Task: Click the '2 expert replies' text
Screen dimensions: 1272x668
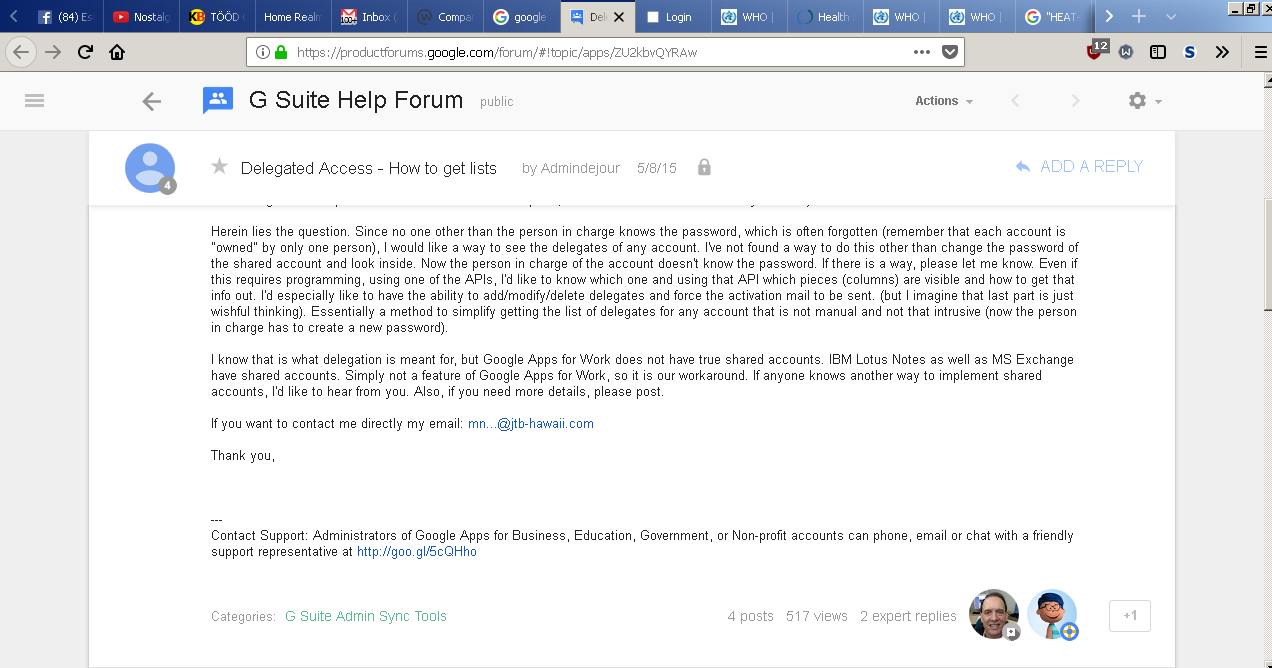Action: click(x=908, y=616)
